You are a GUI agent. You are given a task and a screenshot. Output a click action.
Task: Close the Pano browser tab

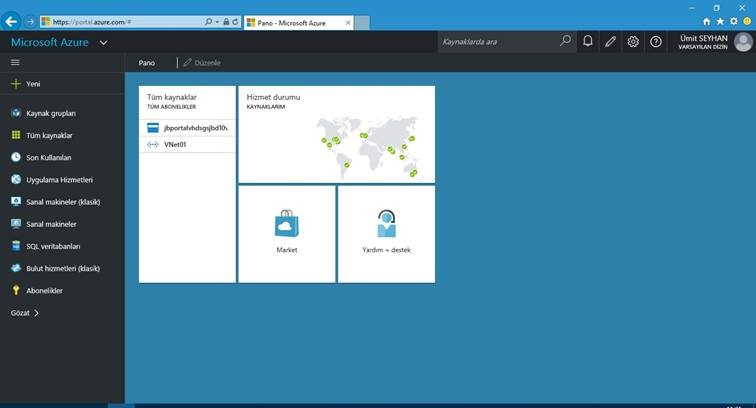348,23
